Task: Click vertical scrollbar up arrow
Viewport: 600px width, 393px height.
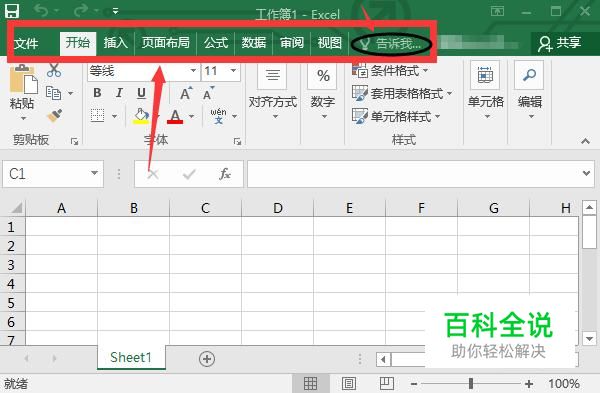Action: [x=589, y=208]
